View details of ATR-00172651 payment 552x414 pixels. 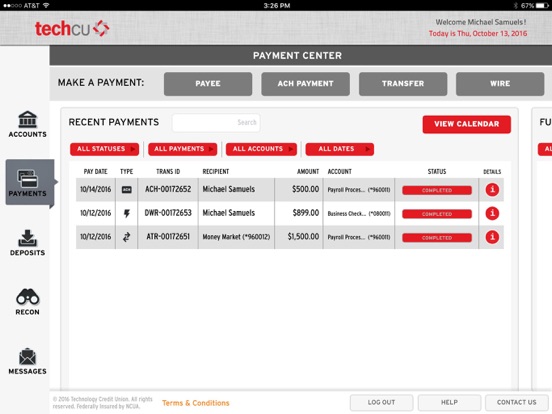click(492, 237)
